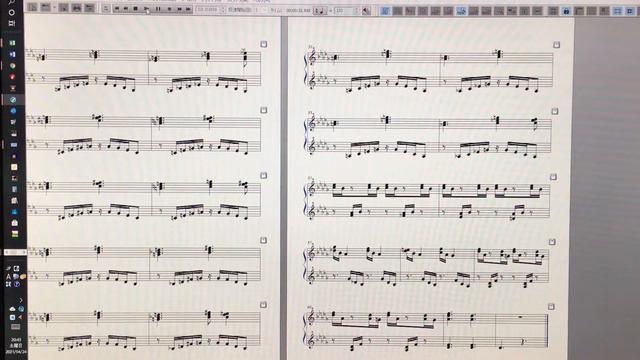Image resolution: width=640 pixels, height=360 pixels.
Task: Click the OneDrive cloud icon in the tray
Action: coord(12,309)
